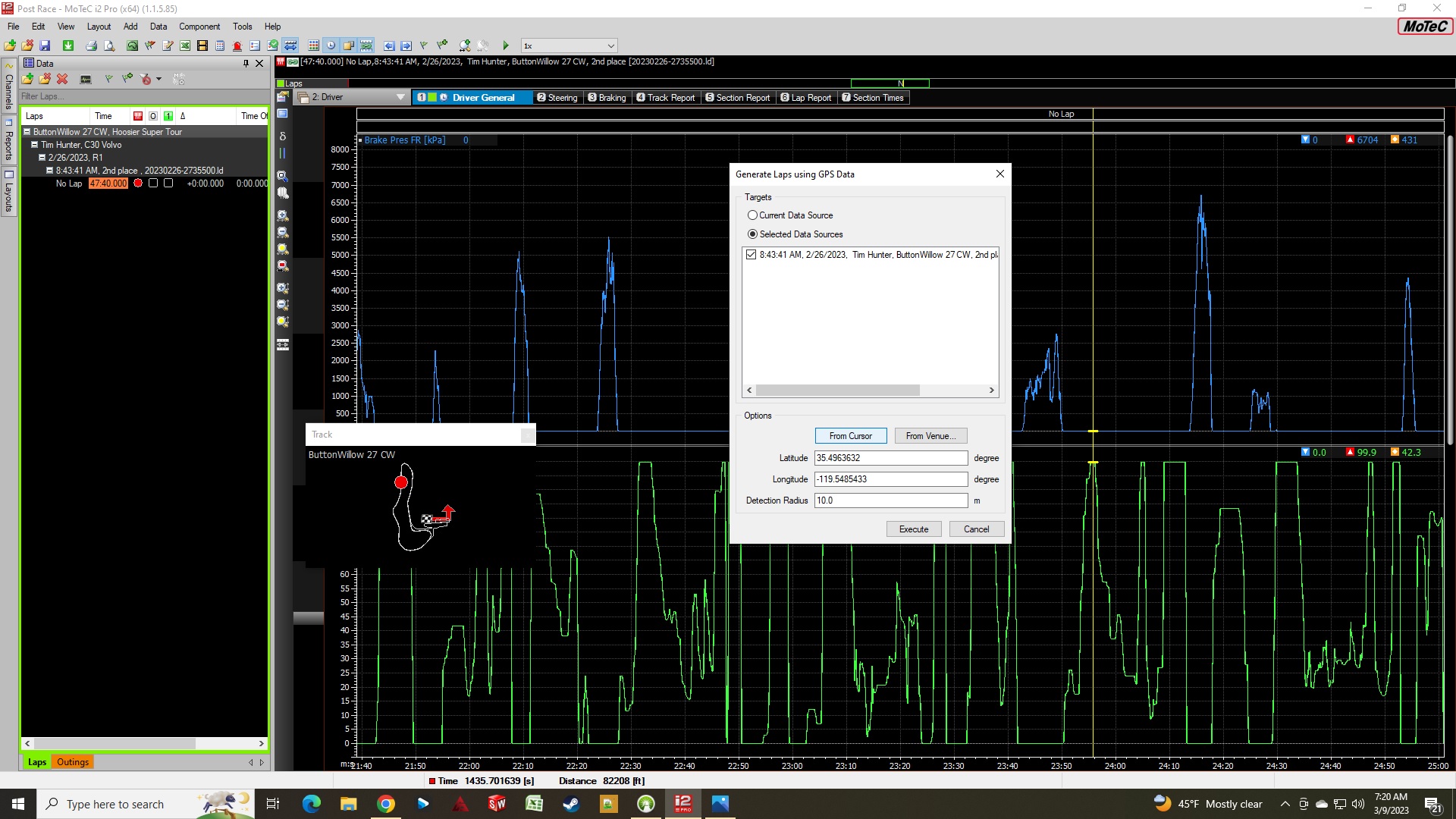Click the Print toolbar icon
1456x819 pixels.
click(x=91, y=45)
